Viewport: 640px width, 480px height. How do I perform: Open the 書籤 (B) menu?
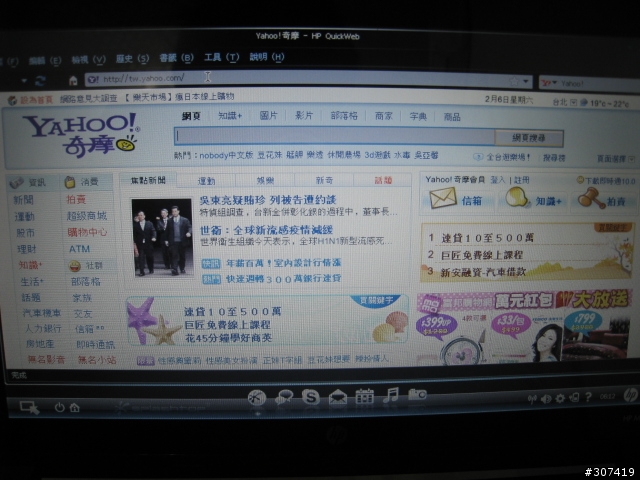point(176,58)
